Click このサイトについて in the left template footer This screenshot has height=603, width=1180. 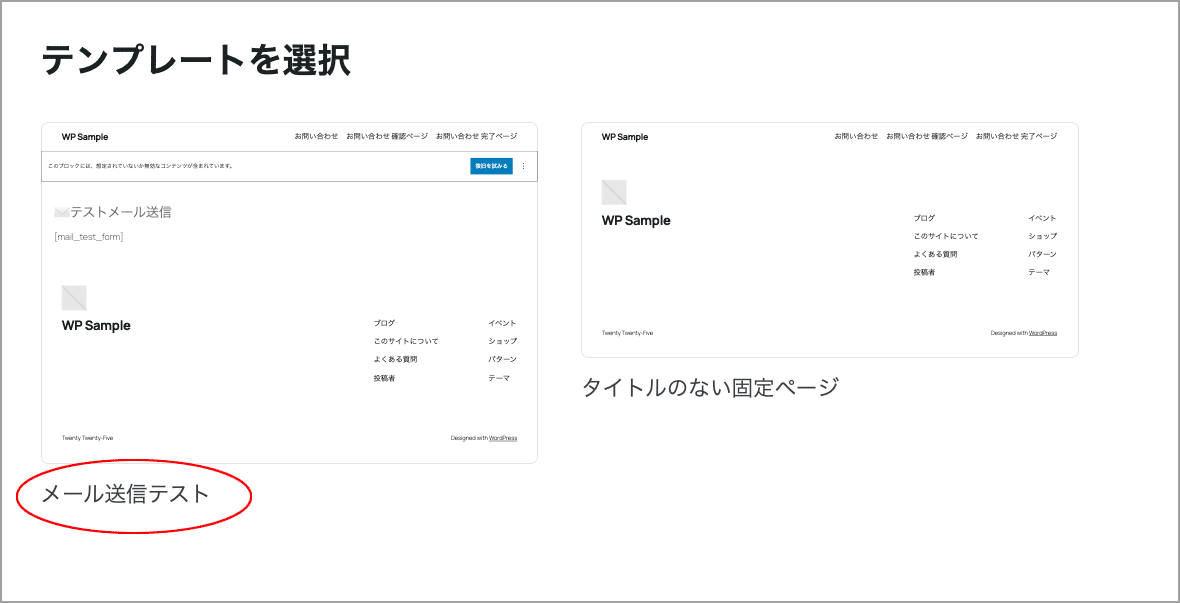pos(406,341)
